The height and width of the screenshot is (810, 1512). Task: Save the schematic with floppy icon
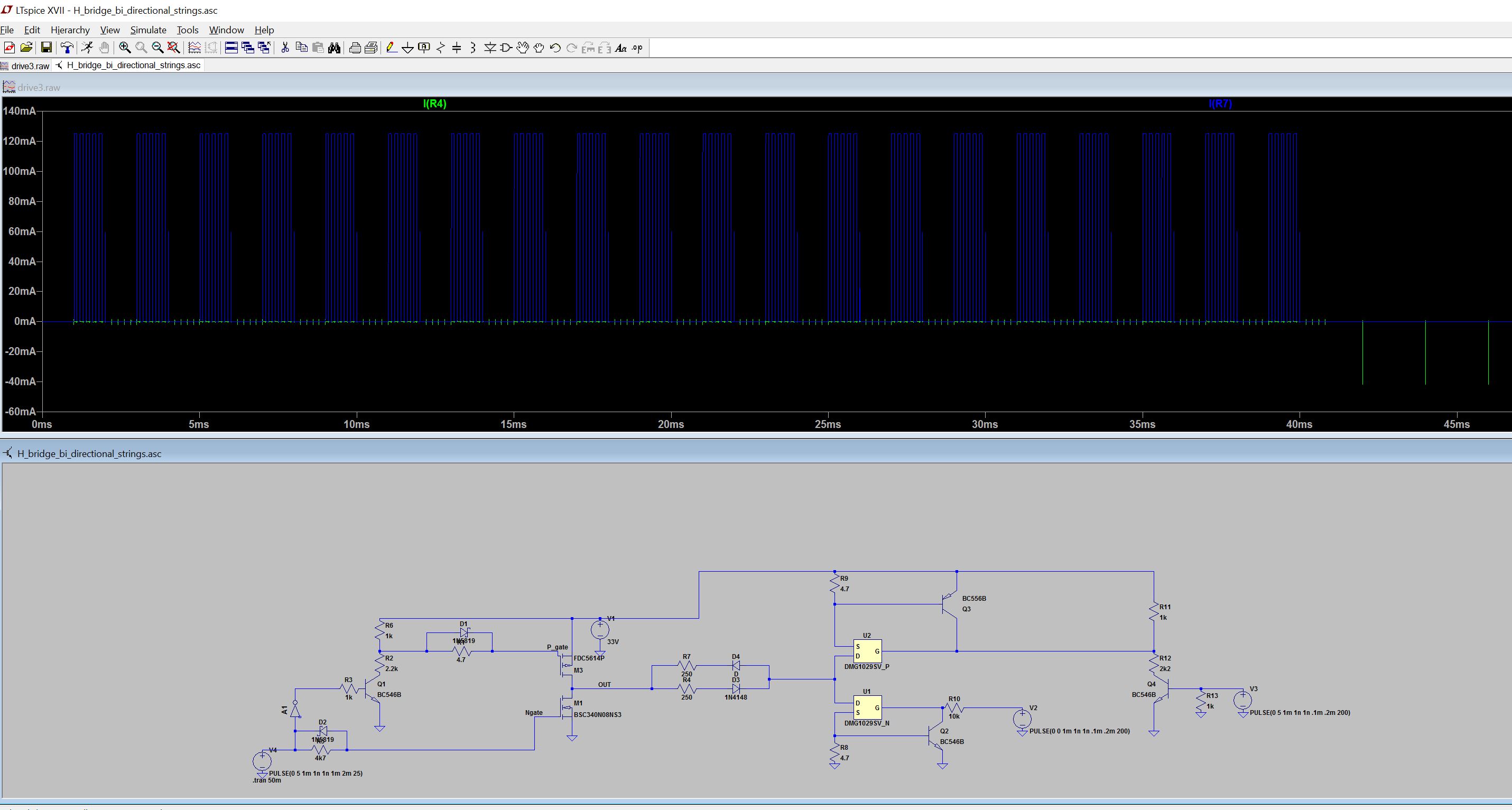click(x=47, y=48)
